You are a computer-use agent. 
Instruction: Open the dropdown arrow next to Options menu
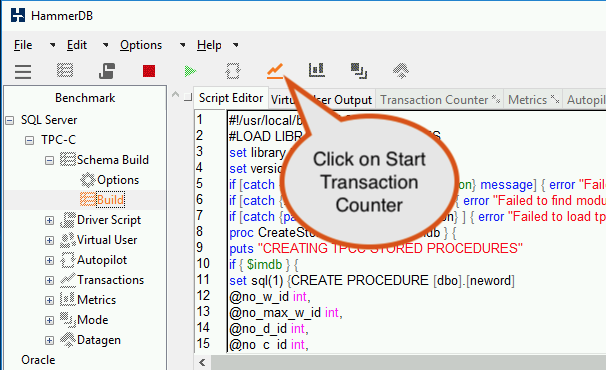tap(182, 45)
